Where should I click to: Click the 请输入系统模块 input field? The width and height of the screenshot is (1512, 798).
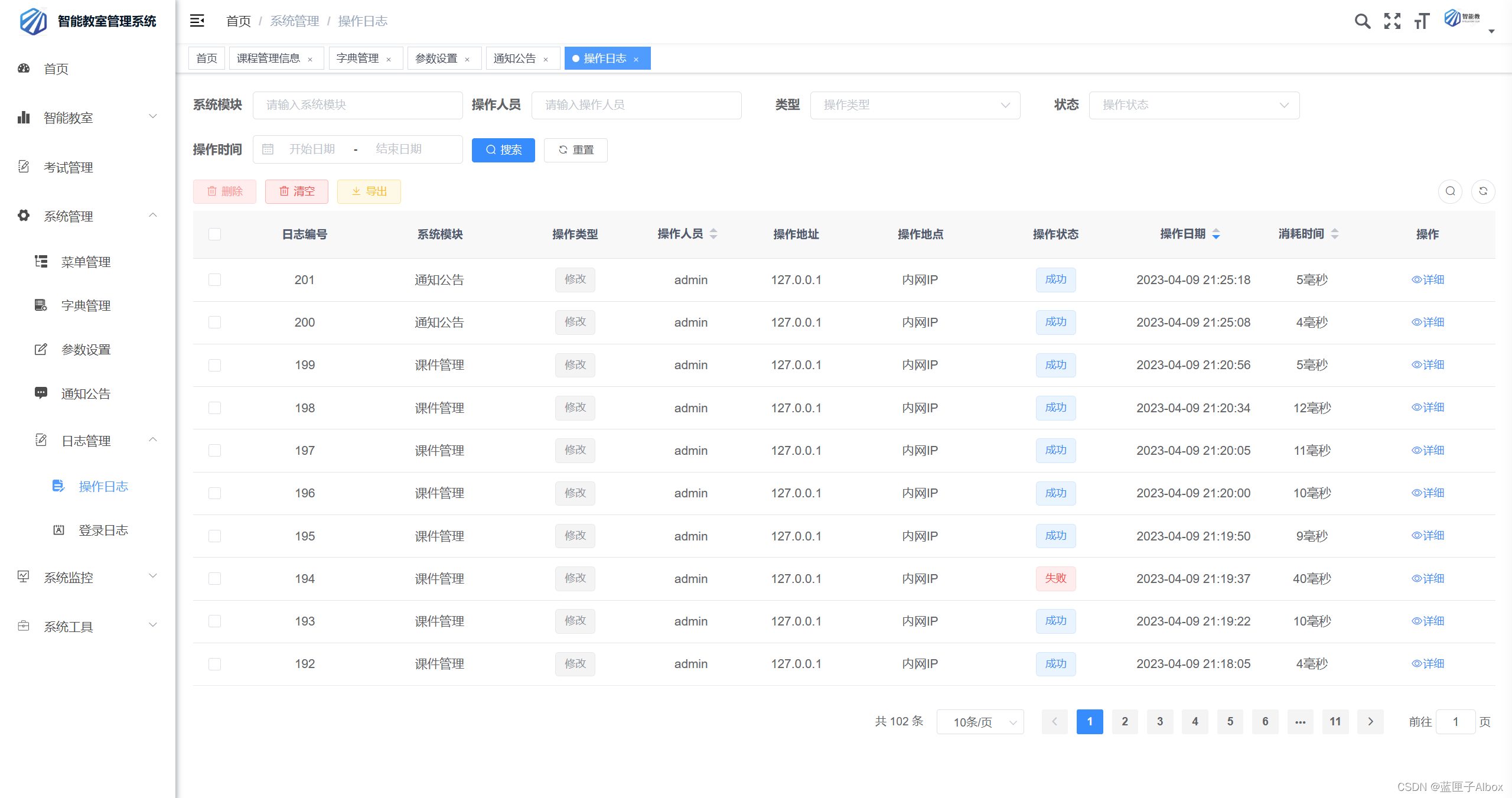coord(357,105)
